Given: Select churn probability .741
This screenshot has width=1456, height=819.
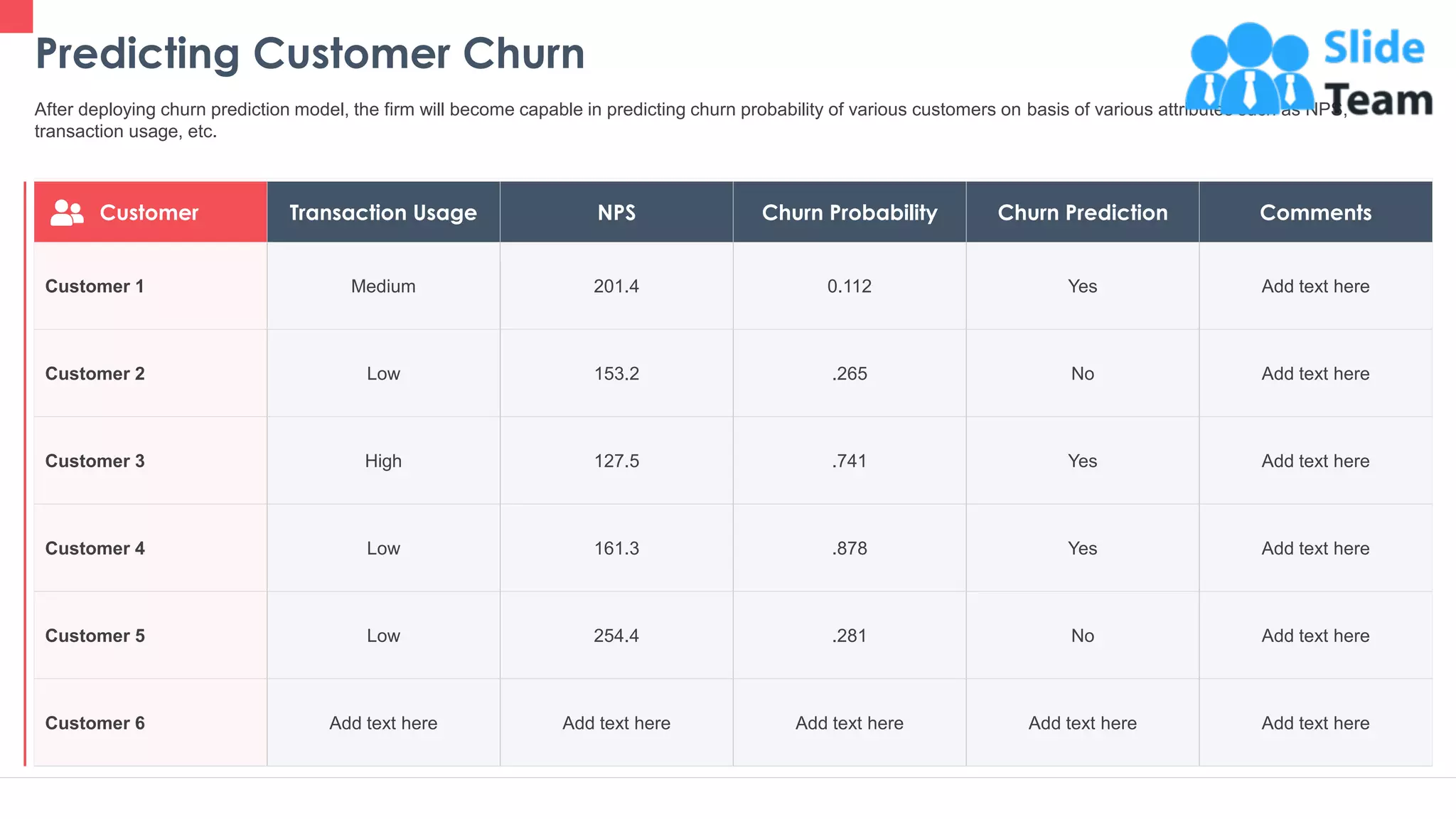Looking at the screenshot, I should click(x=850, y=461).
